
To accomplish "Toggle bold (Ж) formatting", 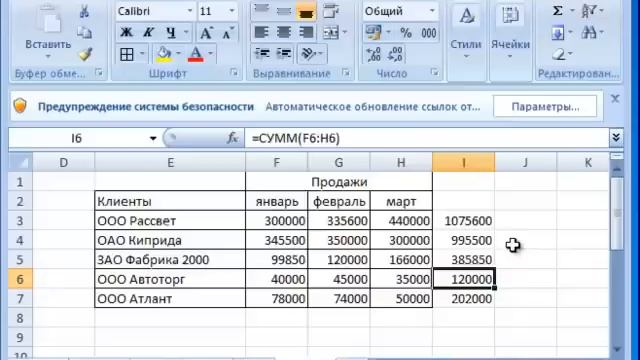I will 126,32.
